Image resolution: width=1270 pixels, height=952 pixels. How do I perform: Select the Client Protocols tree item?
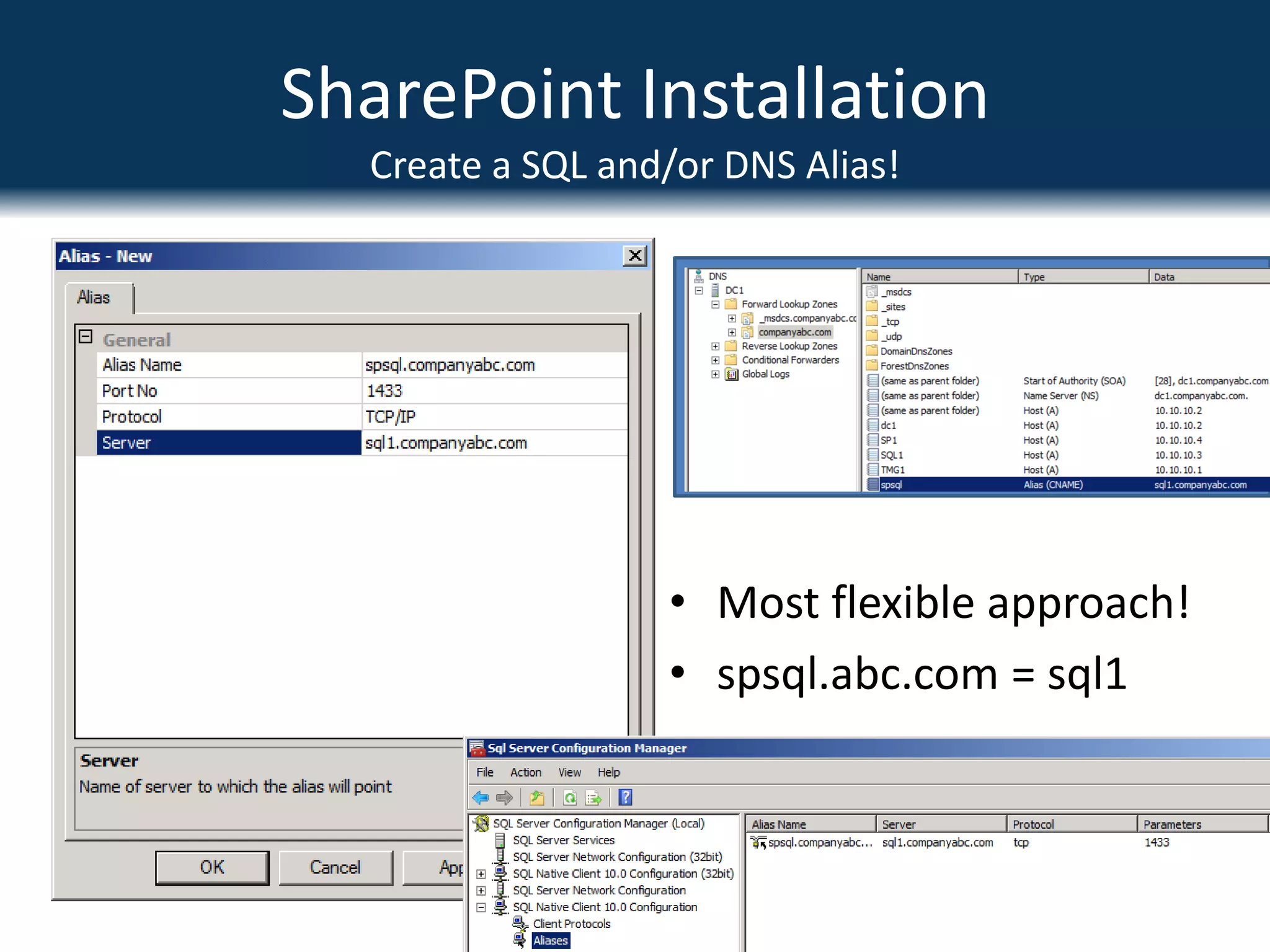tap(571, 924)
